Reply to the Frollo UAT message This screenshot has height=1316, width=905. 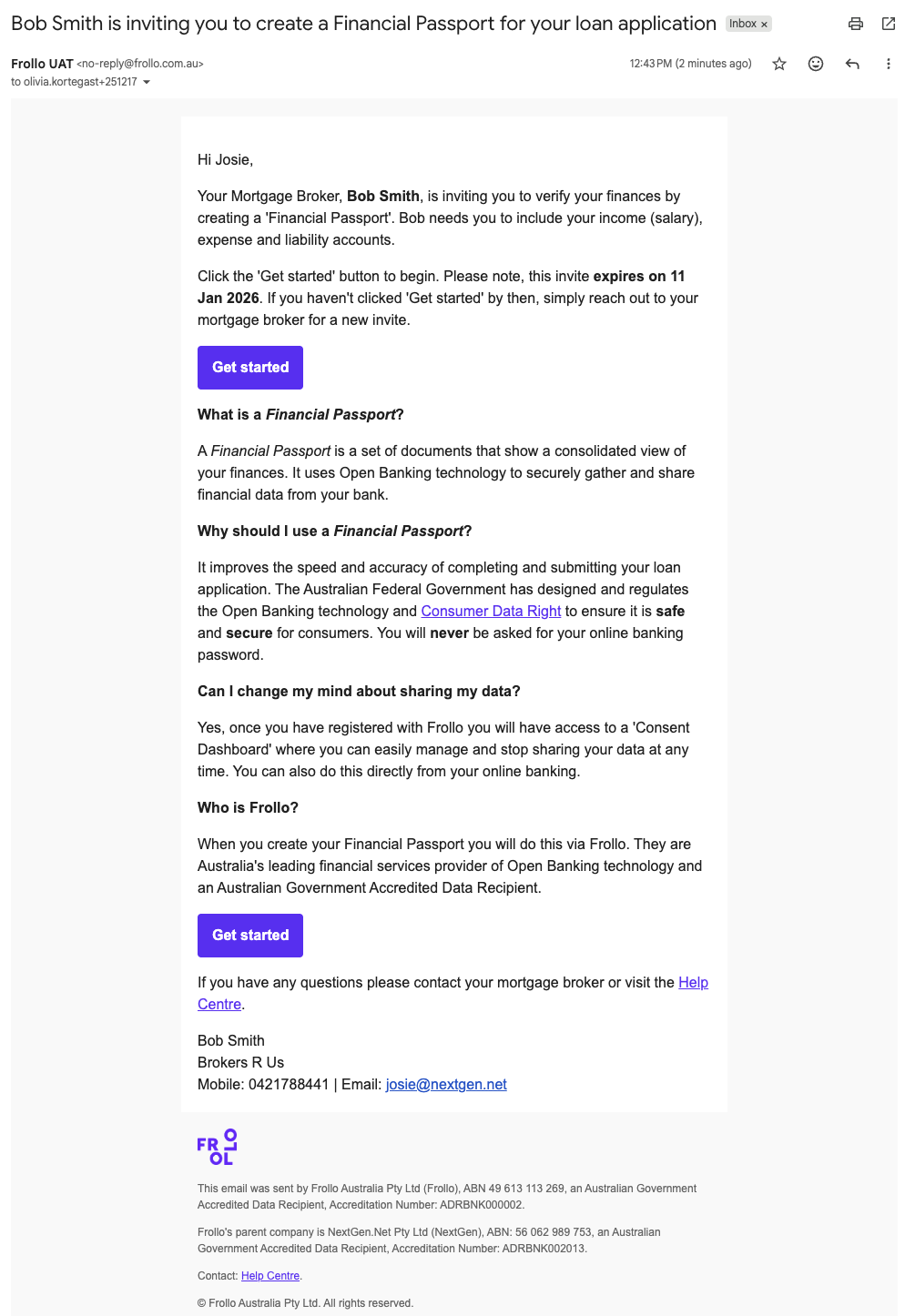click(x=852, y=64)
